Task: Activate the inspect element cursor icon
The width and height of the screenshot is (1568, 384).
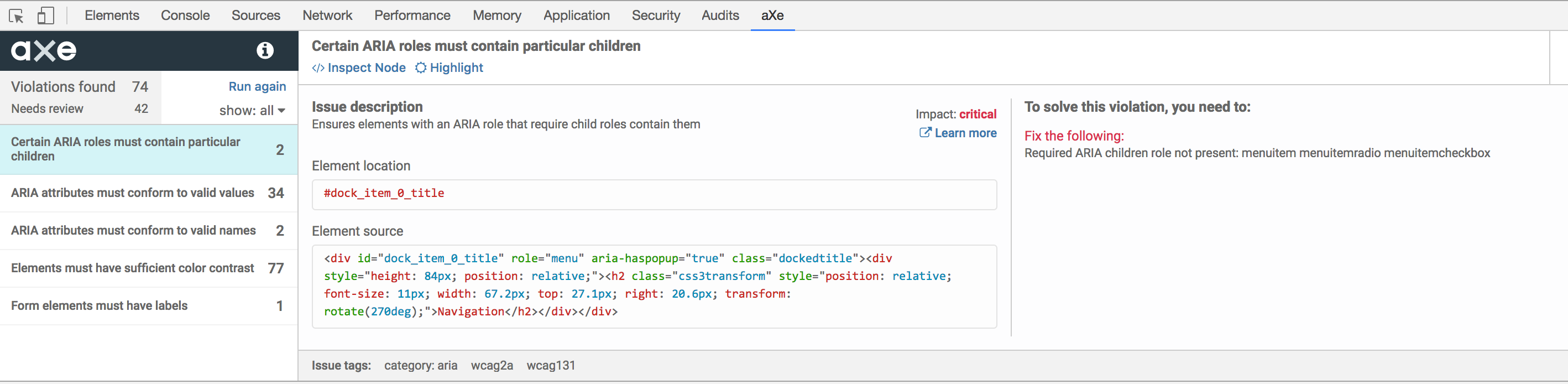Action: coord(17,16)
